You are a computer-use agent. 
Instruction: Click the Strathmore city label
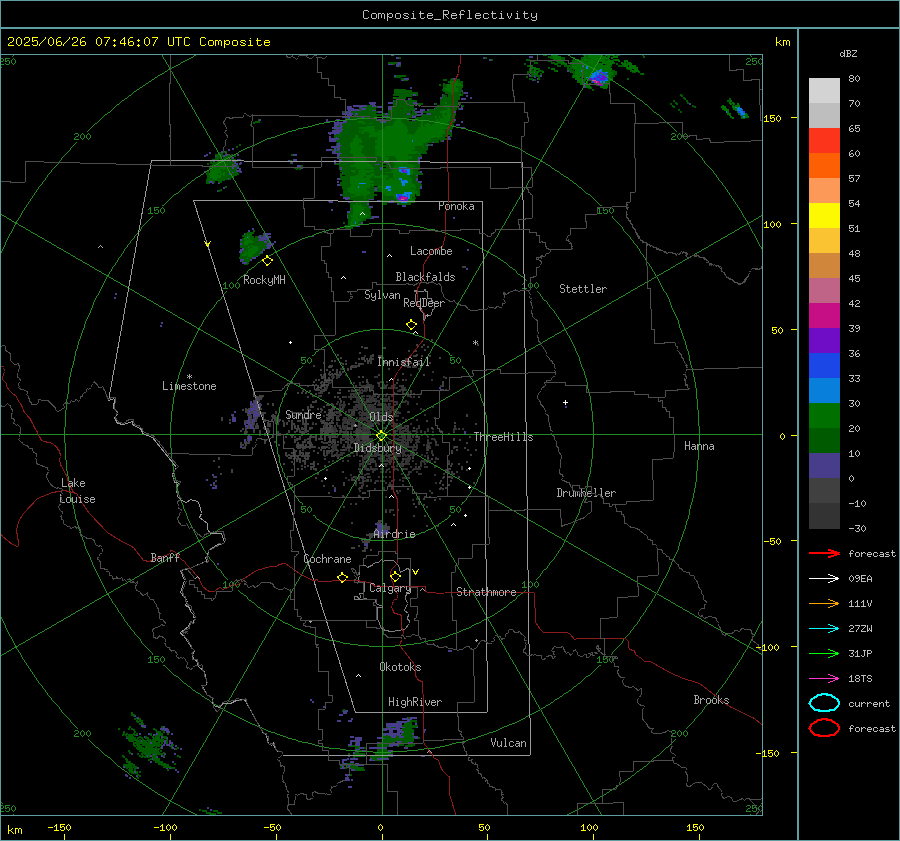(x=486, y=592)
